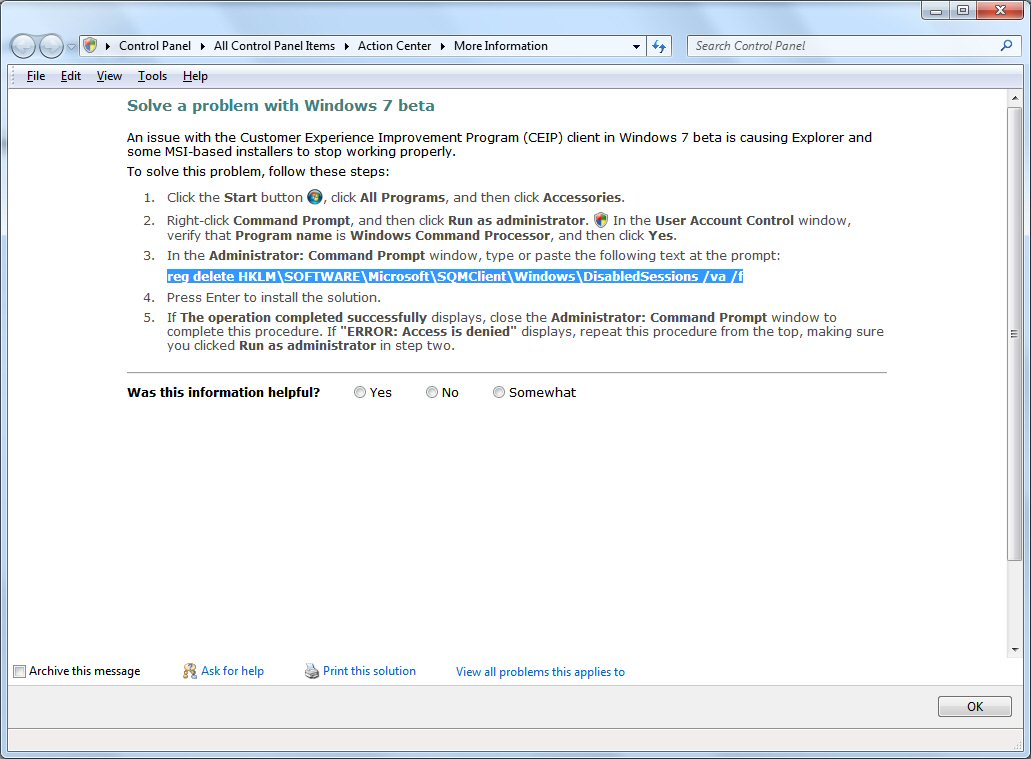This screenshot has height=759, width=1031.
Task: Go to All Control Panel Items breadcrumb
Action: pos(274,46)
